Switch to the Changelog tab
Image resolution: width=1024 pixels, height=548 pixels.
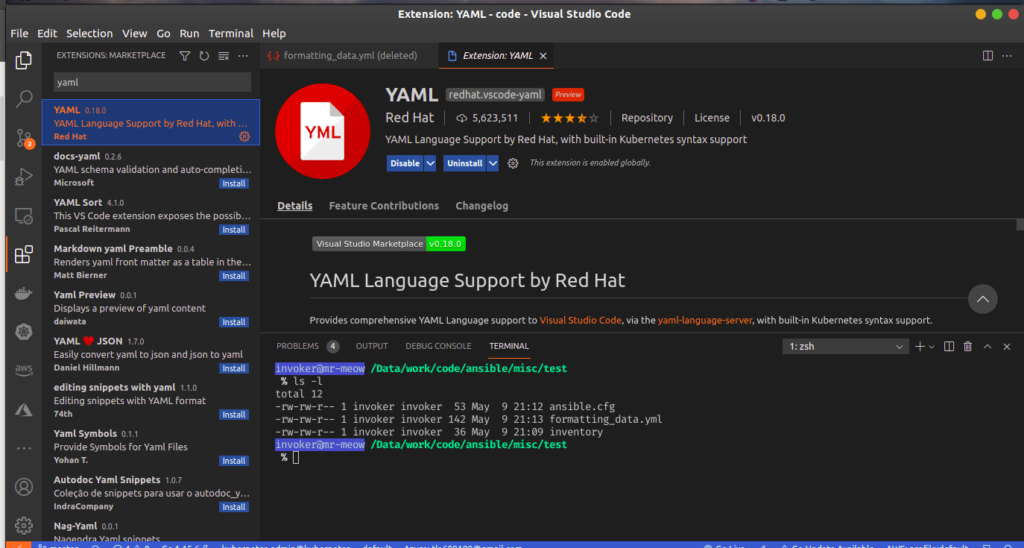click(481, 206)
